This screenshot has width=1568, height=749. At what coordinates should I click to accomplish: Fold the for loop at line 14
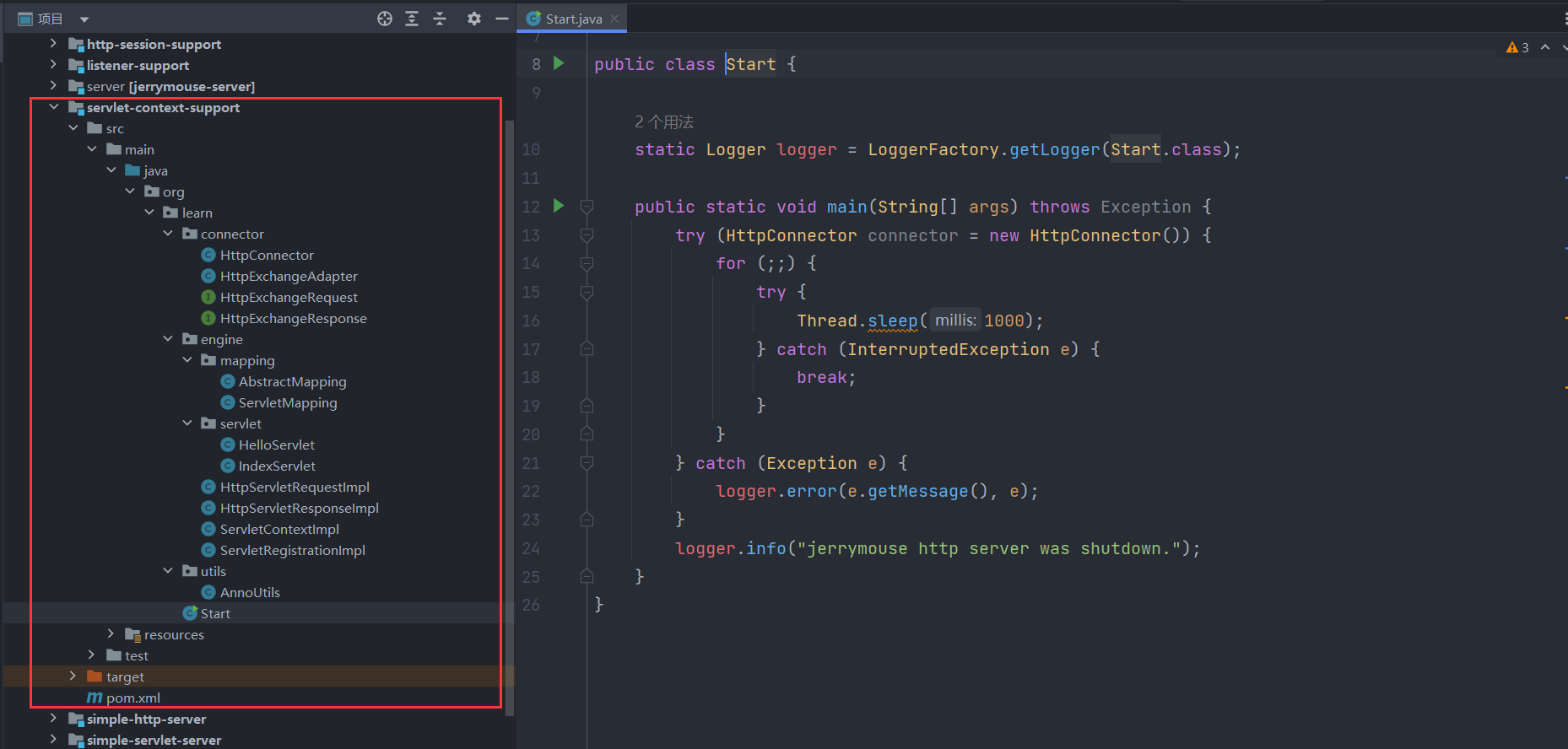(x=587, y=264)
